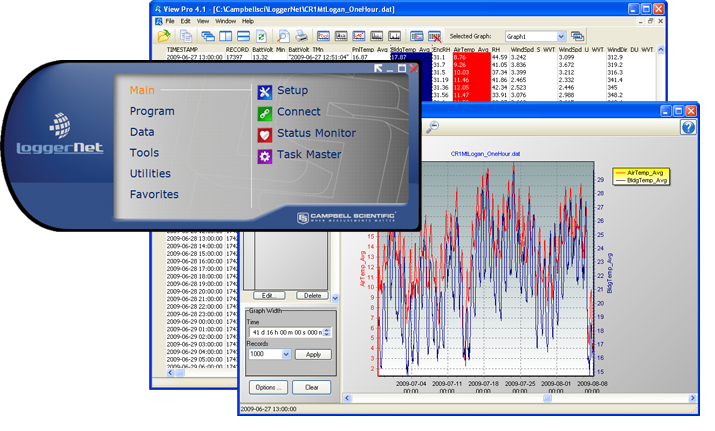Open the blue Help question mark icon
Image resolution: width=715 pixels, height=431 pixels.
pos(688,127)
